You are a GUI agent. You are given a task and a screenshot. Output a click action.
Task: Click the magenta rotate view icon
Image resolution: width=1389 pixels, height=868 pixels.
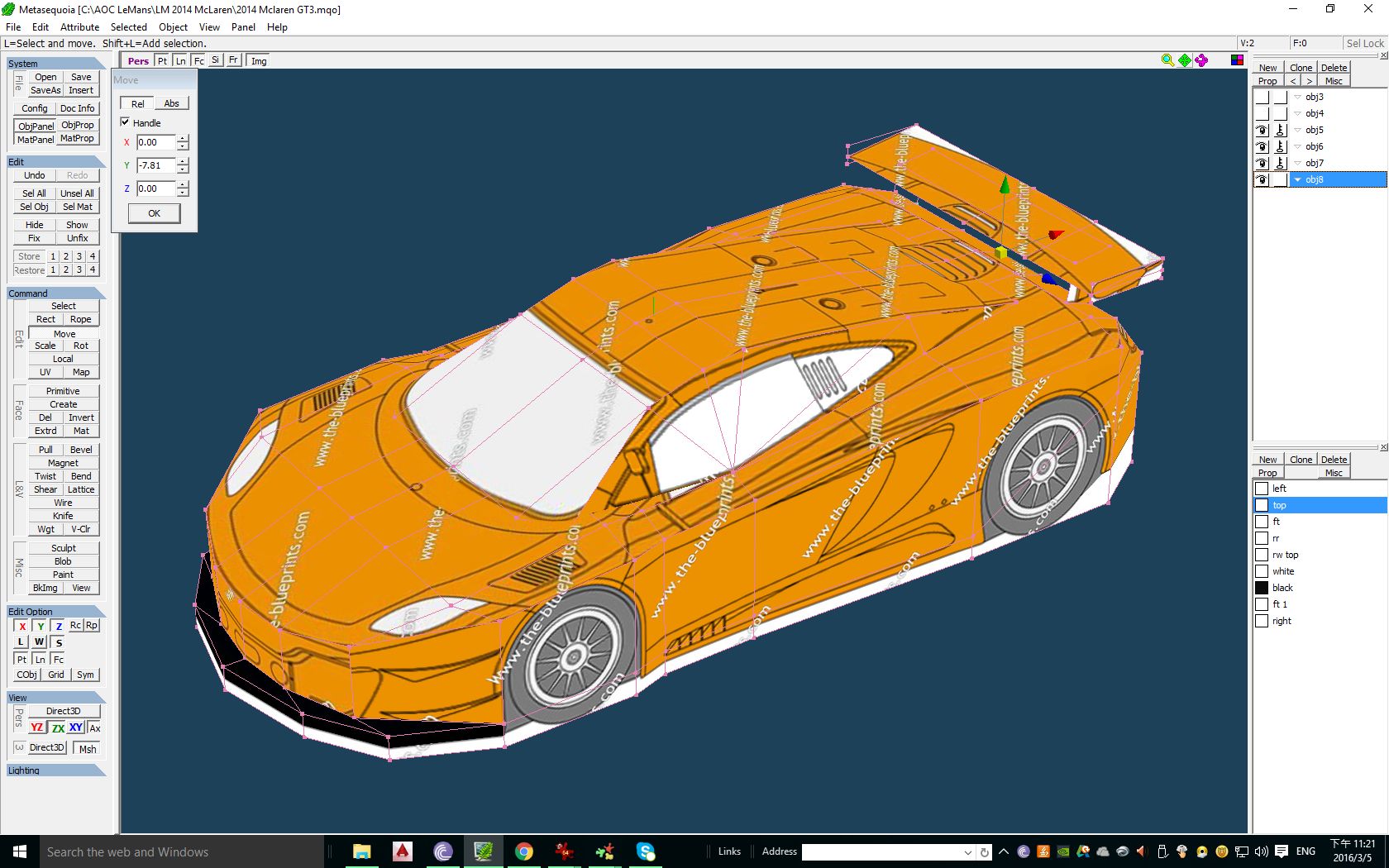pyautogui.click(x=1201, y=60)
